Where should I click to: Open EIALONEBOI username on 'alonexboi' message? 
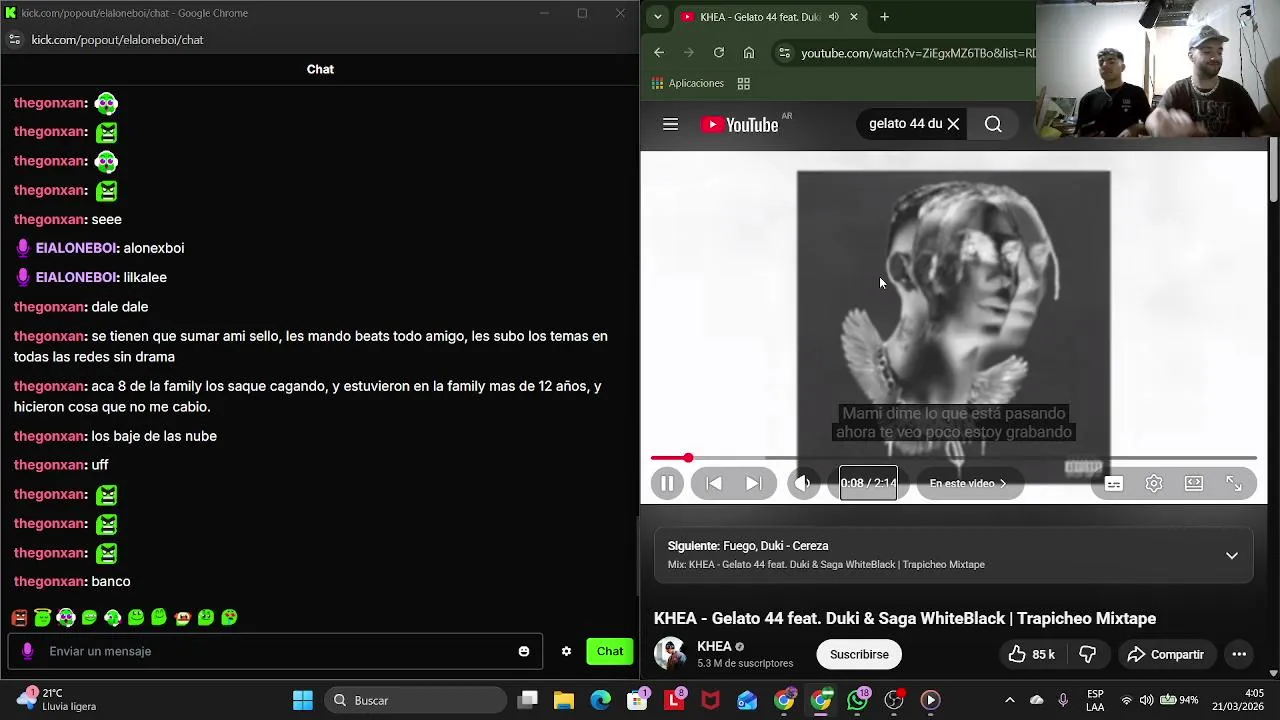77,248
